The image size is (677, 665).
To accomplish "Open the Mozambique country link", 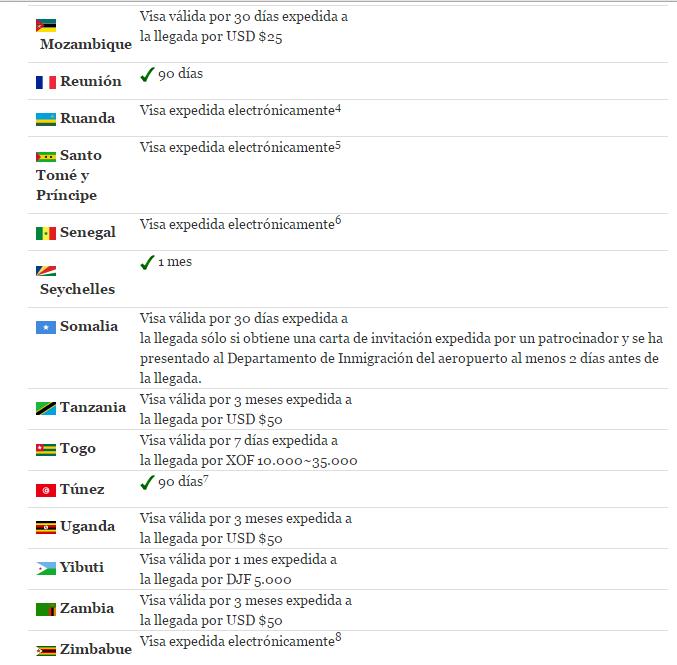I will [x=85, y=44].
